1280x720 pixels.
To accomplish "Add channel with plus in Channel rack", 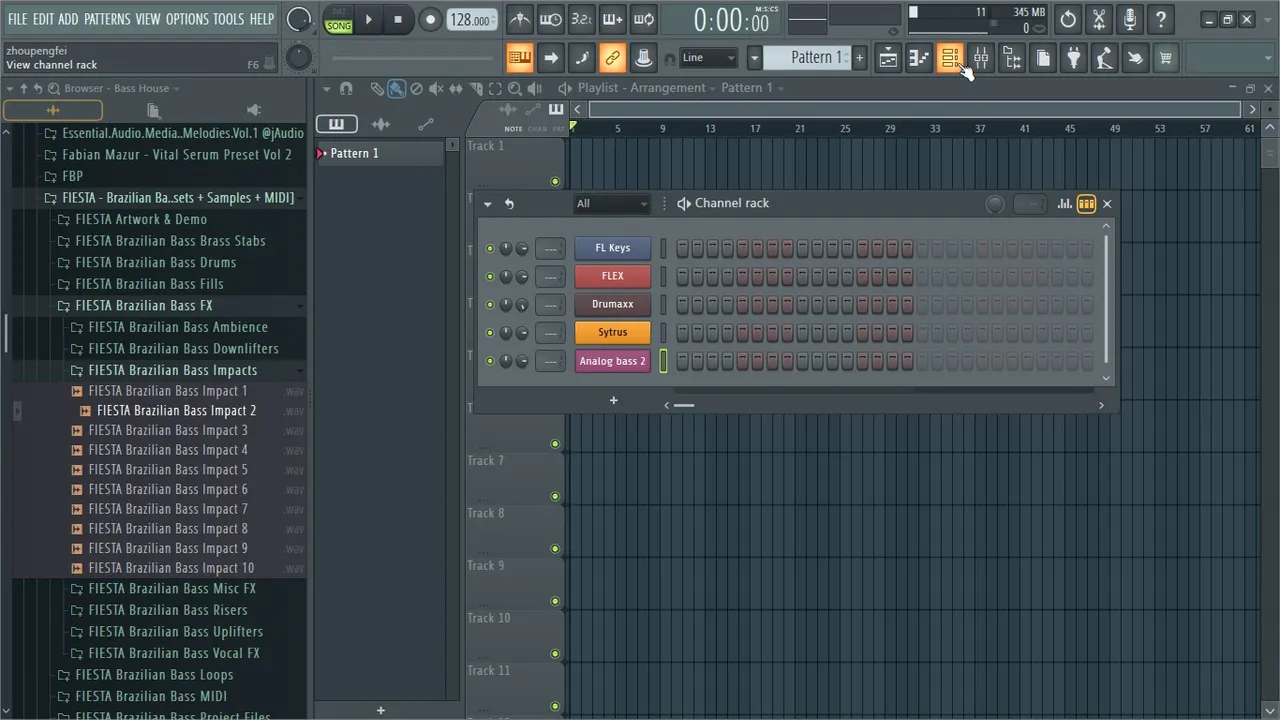I will (x=614, y=401).
